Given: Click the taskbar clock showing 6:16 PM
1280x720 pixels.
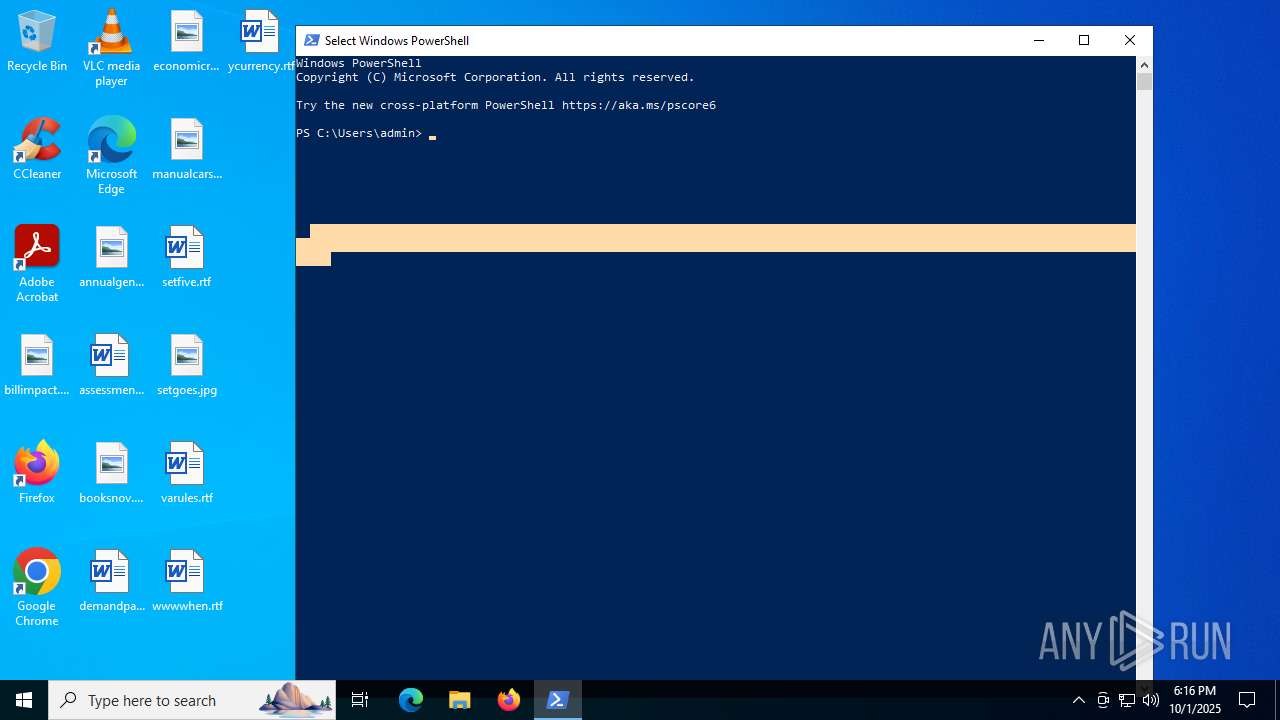Looking at the screenshot, I should point(1195,700).
